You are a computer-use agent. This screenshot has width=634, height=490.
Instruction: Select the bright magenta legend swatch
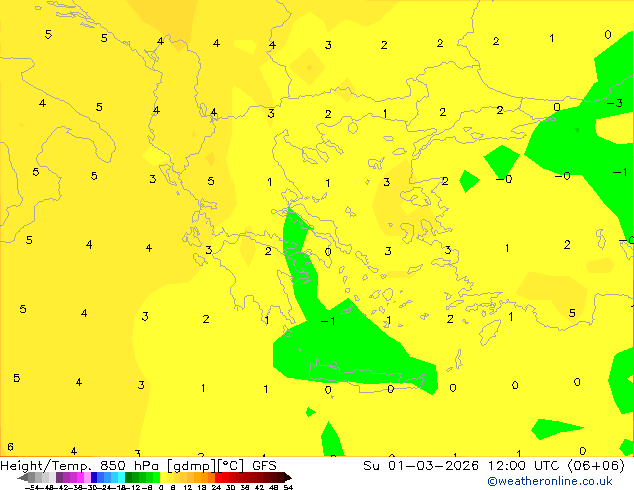pos(80,477)
